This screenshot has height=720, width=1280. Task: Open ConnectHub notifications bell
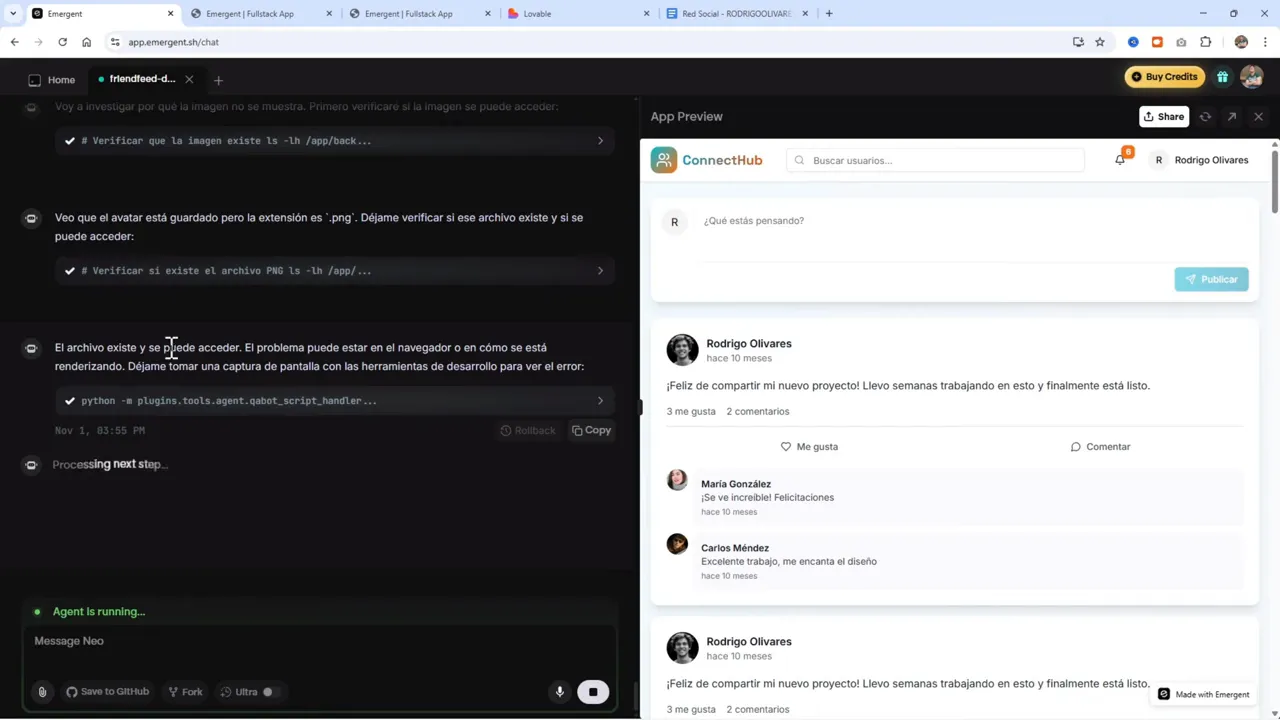point(1120,159)
